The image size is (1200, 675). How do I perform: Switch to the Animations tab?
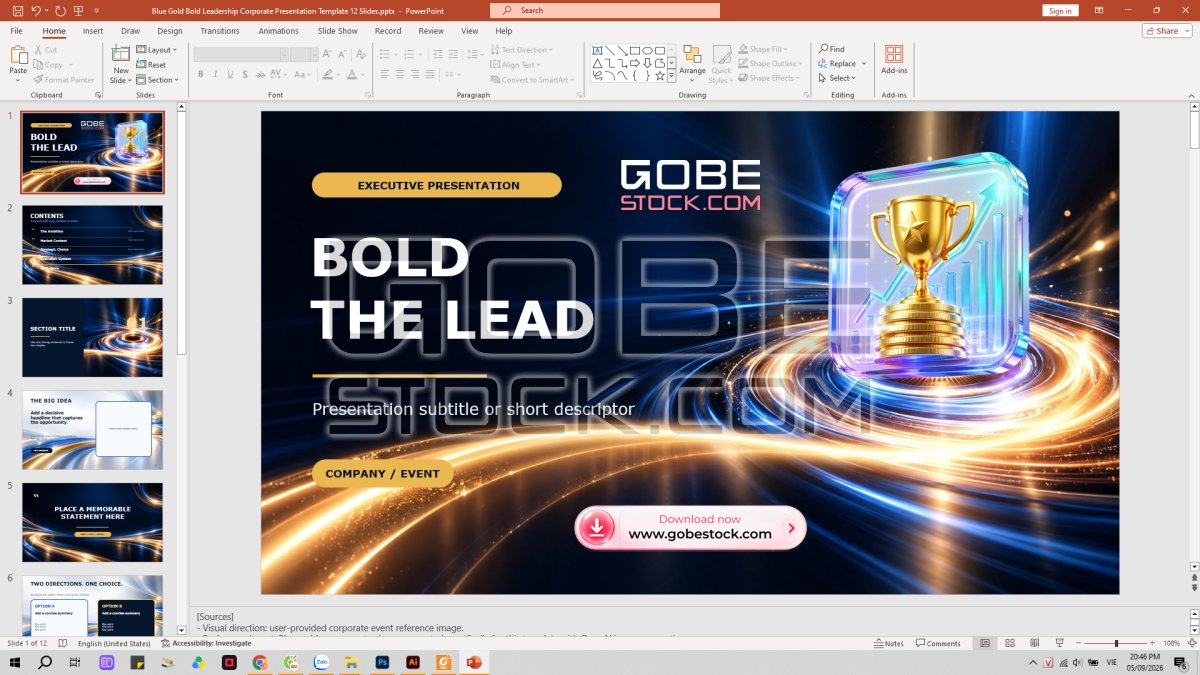click(278, 31)
